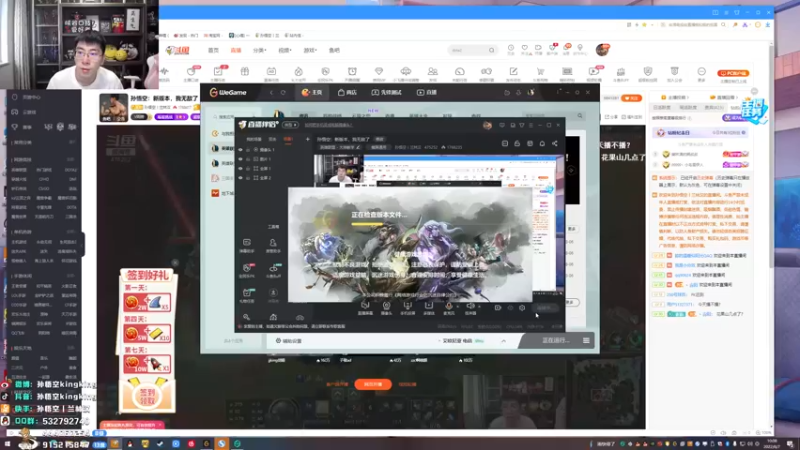Click the WeGame search field
The width and height of the screenshot is (800, 450).
pos(554,116)
